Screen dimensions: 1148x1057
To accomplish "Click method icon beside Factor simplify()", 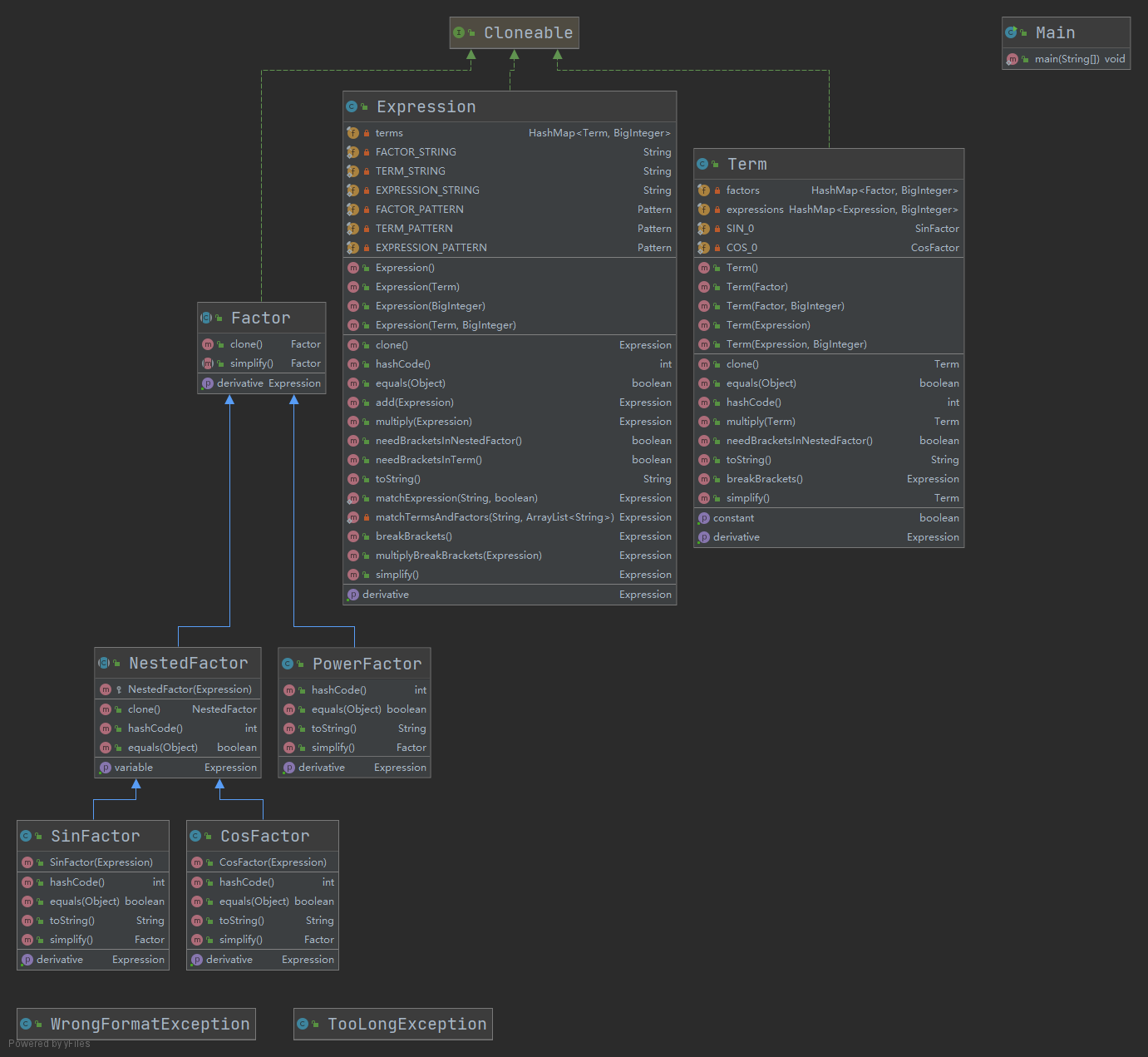I will click(x=207, y=363).
